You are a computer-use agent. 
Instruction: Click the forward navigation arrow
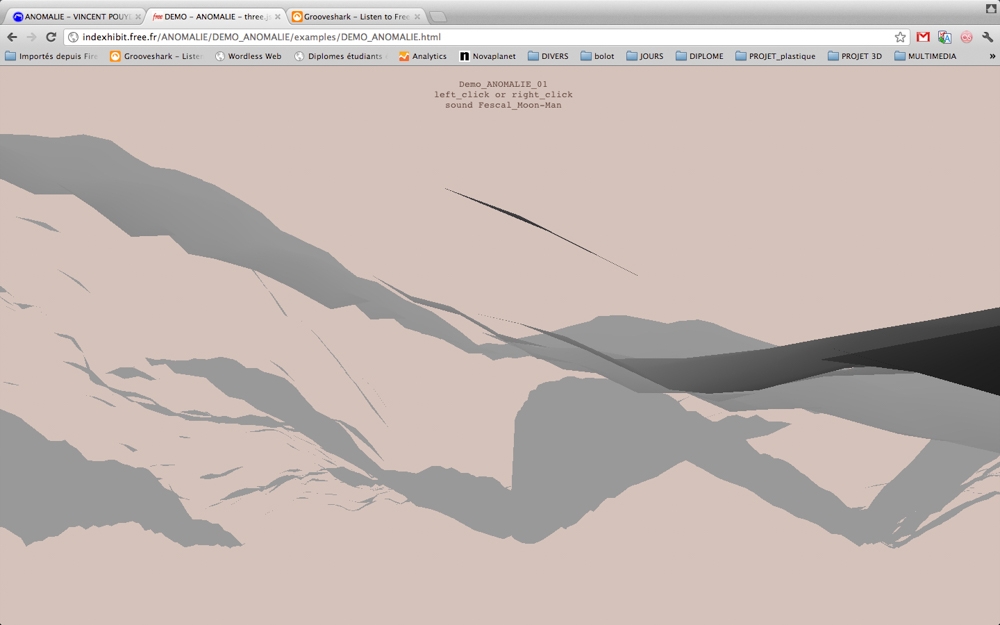(31, 37)
